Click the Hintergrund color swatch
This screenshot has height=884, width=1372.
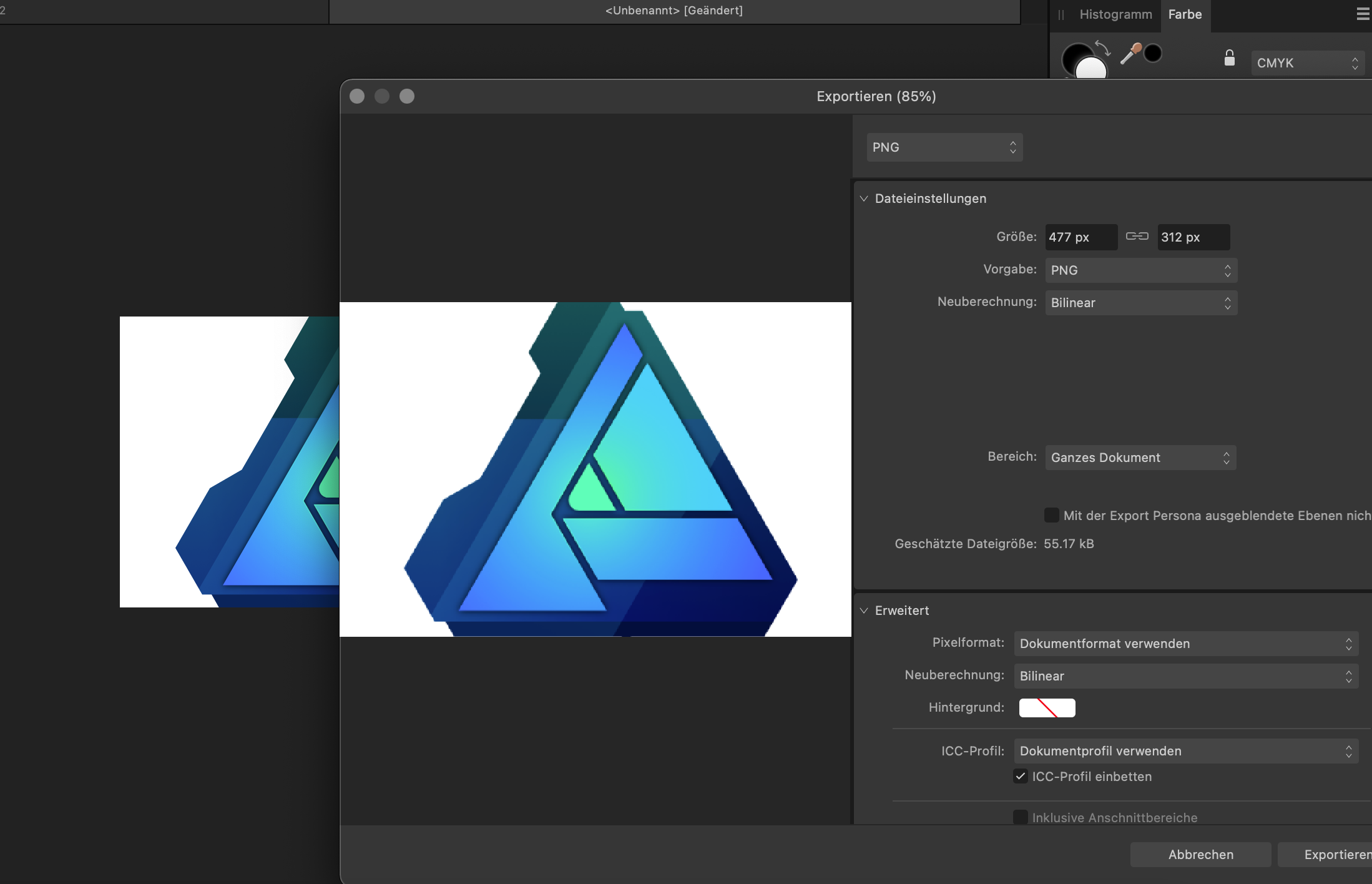point(1047,708)
